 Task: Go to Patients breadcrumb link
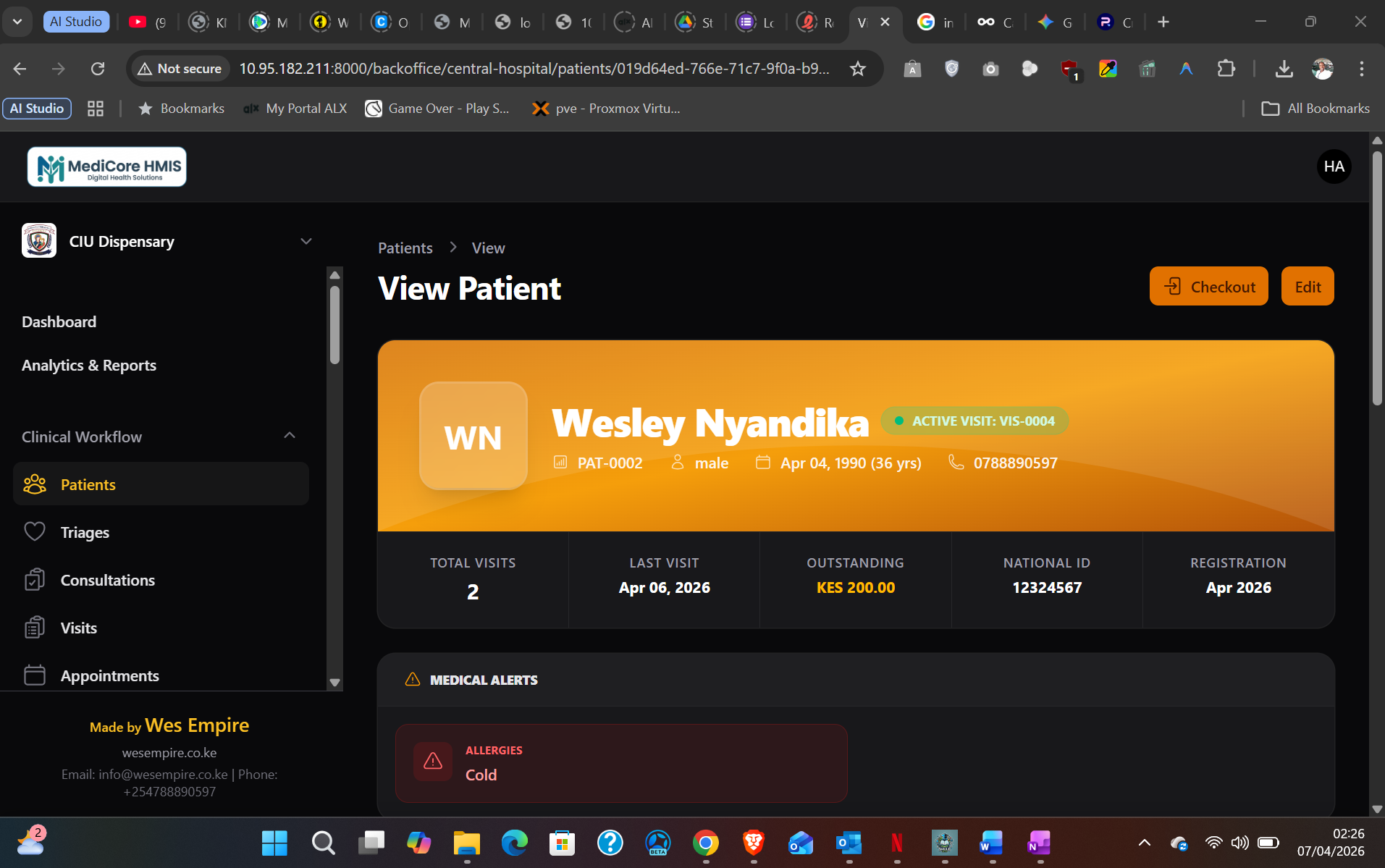405,248
